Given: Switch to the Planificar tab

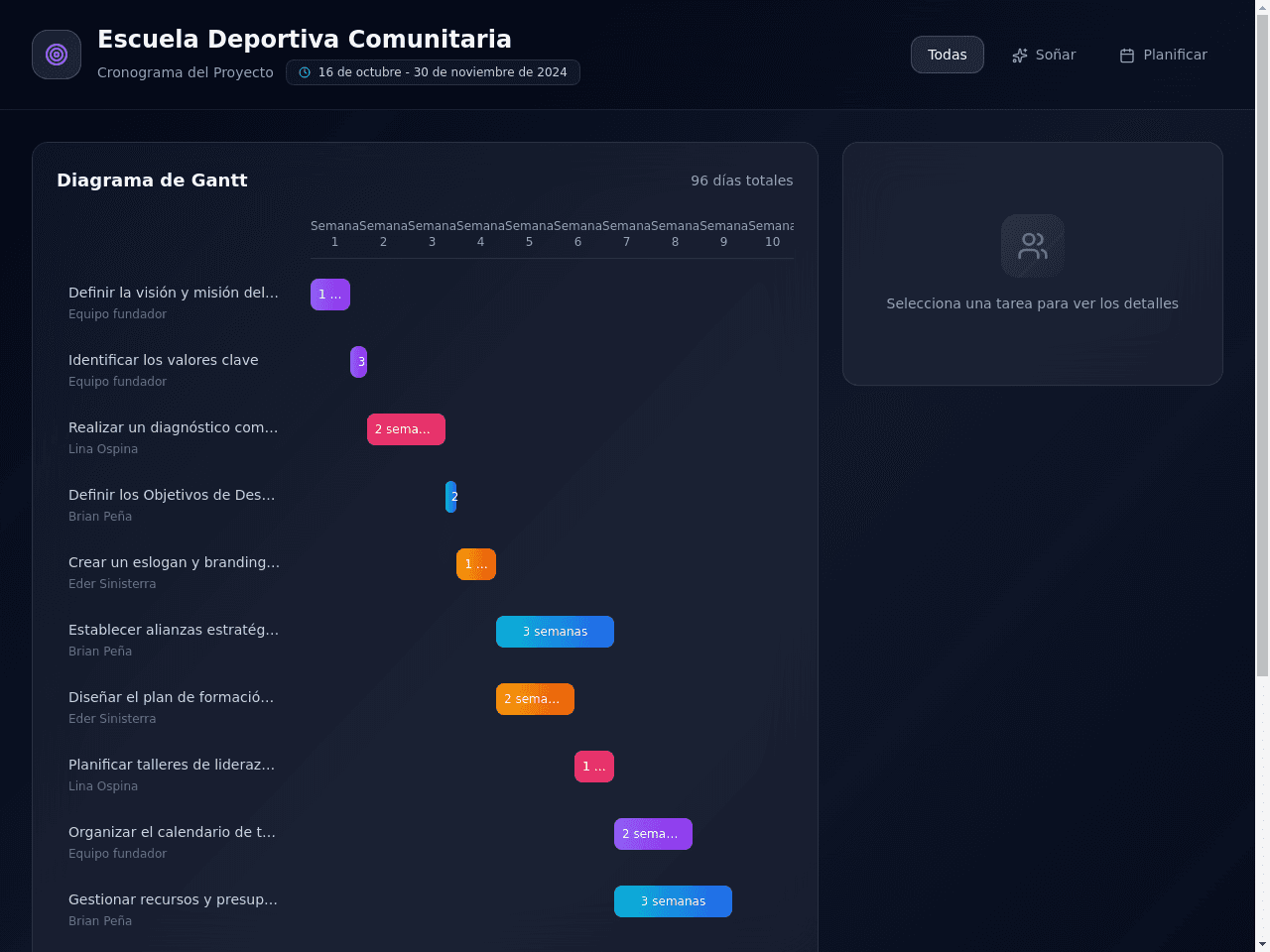Looking at the screenshot, I should tap(1164, 55).
